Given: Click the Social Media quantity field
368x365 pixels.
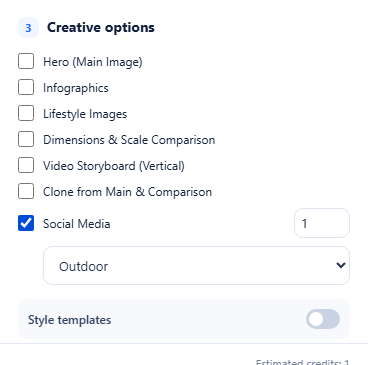Looking at the screenshot, I should [322, 223].
